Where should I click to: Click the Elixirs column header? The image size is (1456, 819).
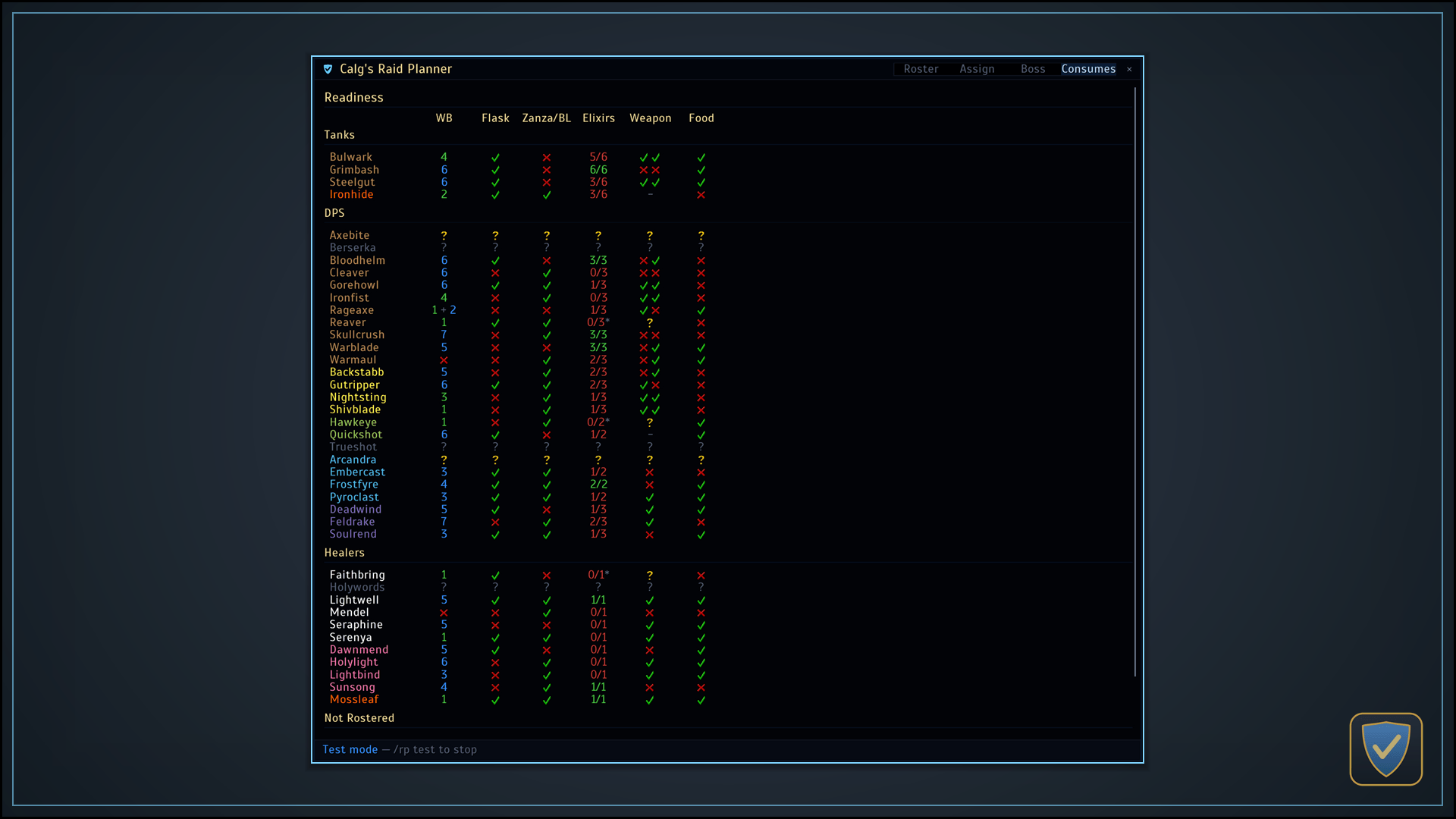598,118
